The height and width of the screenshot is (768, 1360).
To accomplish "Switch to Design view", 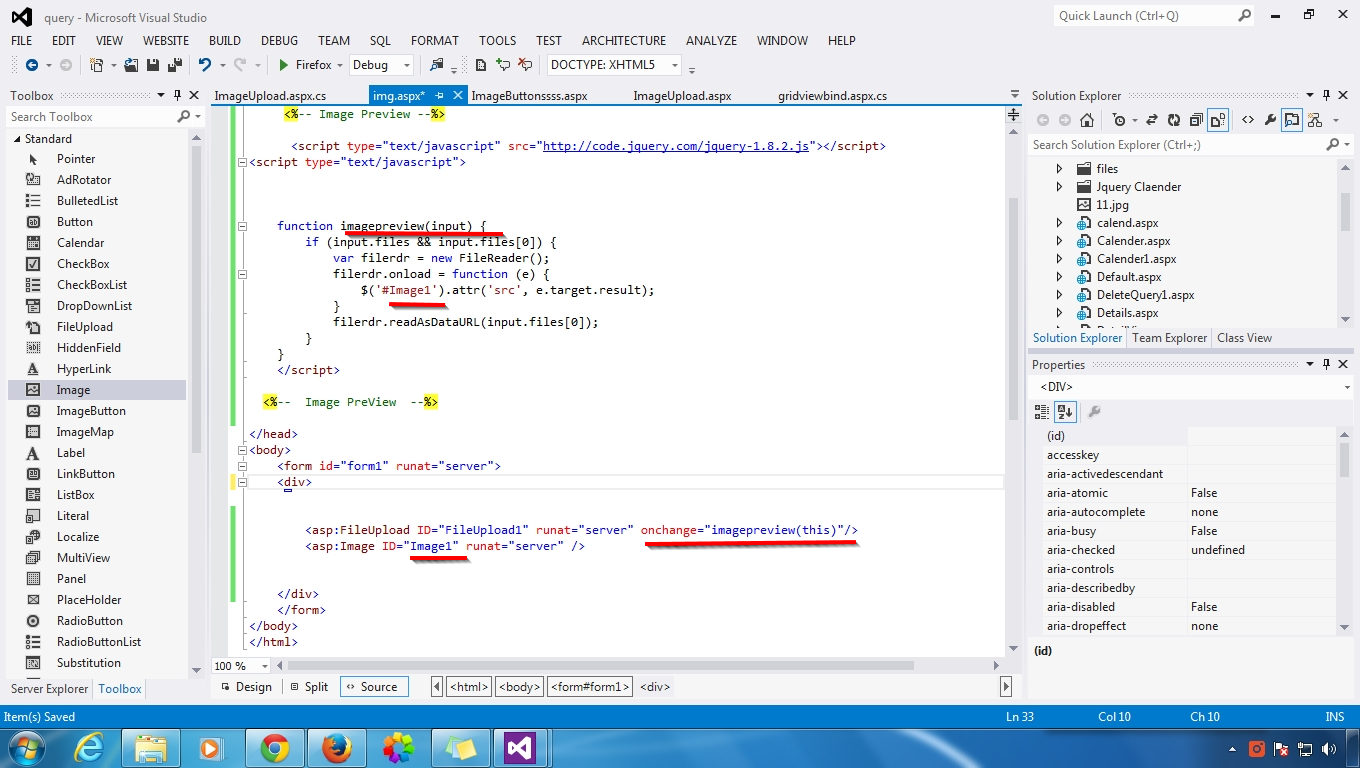I will click(x=246, y=687).
